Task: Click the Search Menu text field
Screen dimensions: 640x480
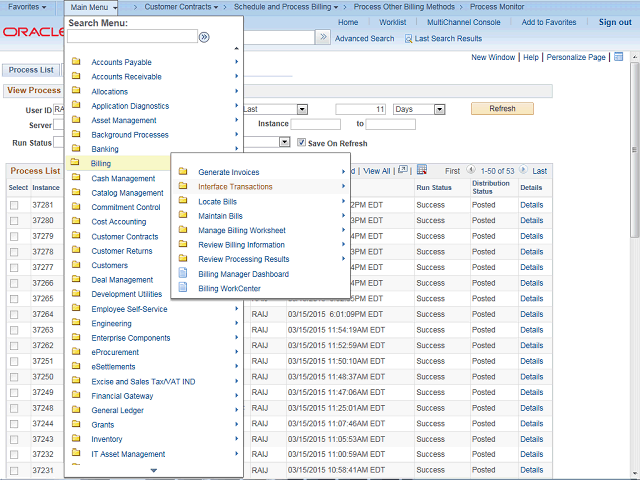Action: coord(132,37)
